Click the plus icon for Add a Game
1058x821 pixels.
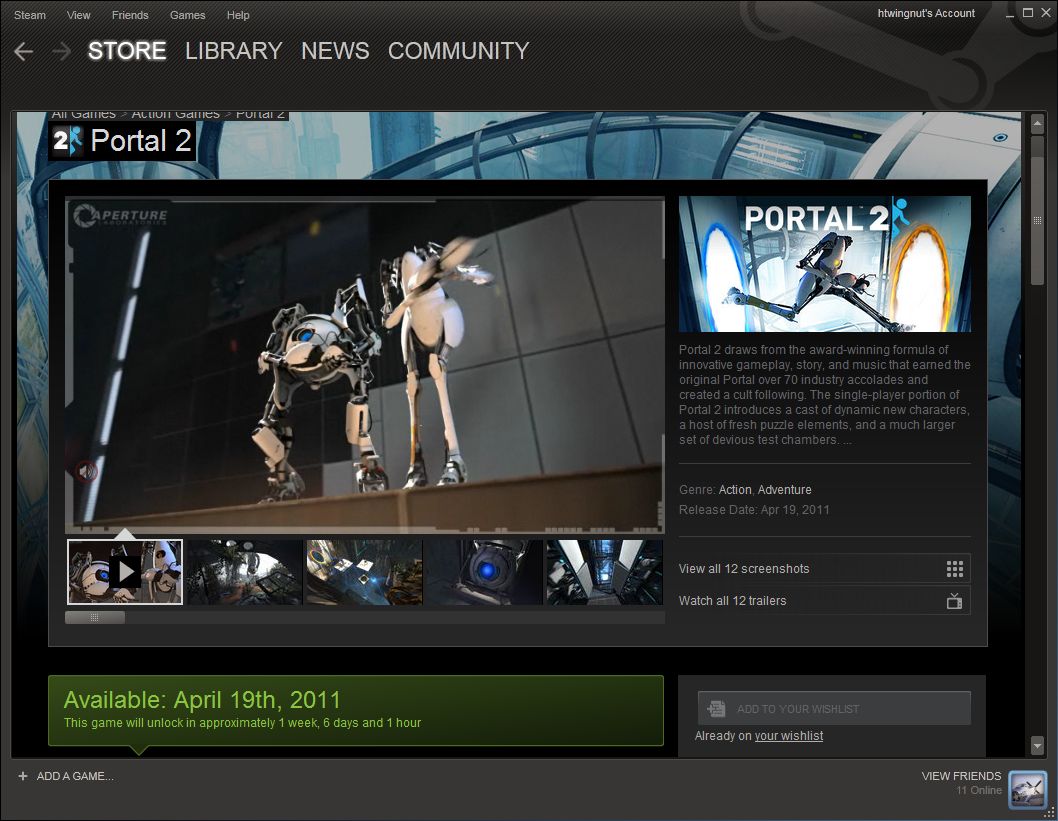(23, 776)
